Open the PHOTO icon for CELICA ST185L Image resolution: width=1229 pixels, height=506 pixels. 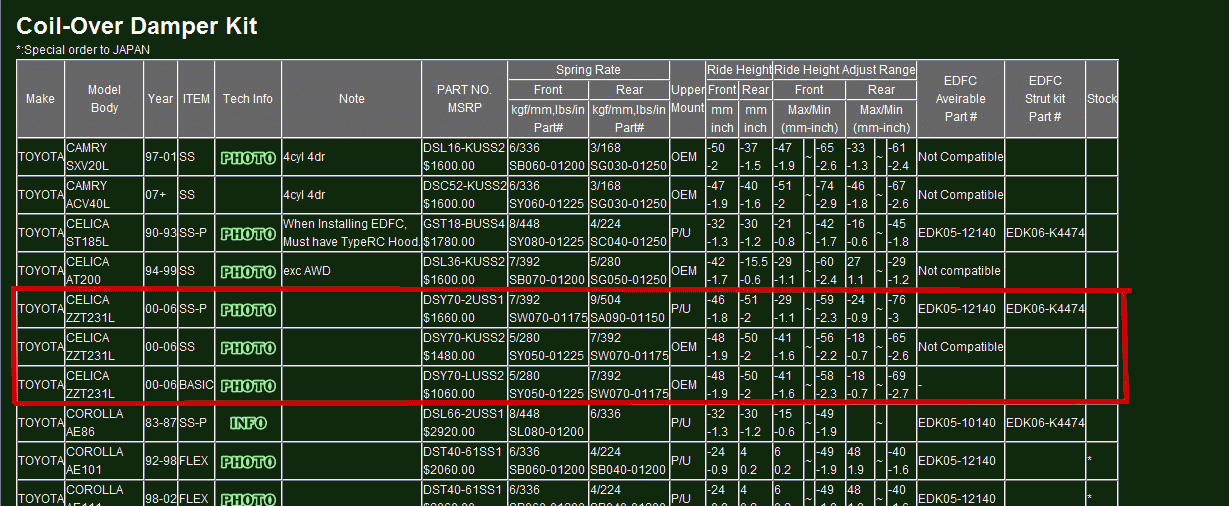(248, 233)
